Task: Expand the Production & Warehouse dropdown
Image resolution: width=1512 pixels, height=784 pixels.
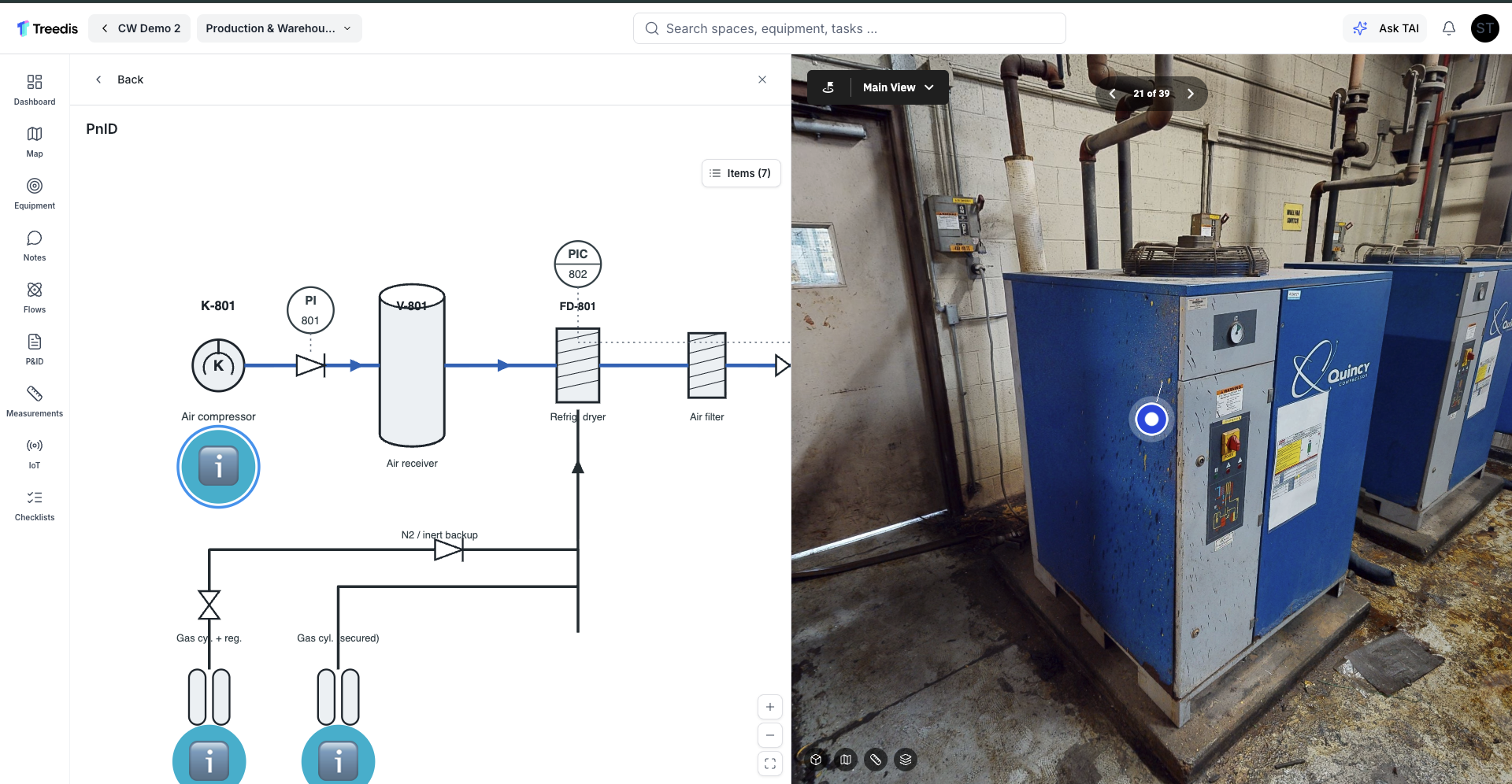Action: (279, 28)
